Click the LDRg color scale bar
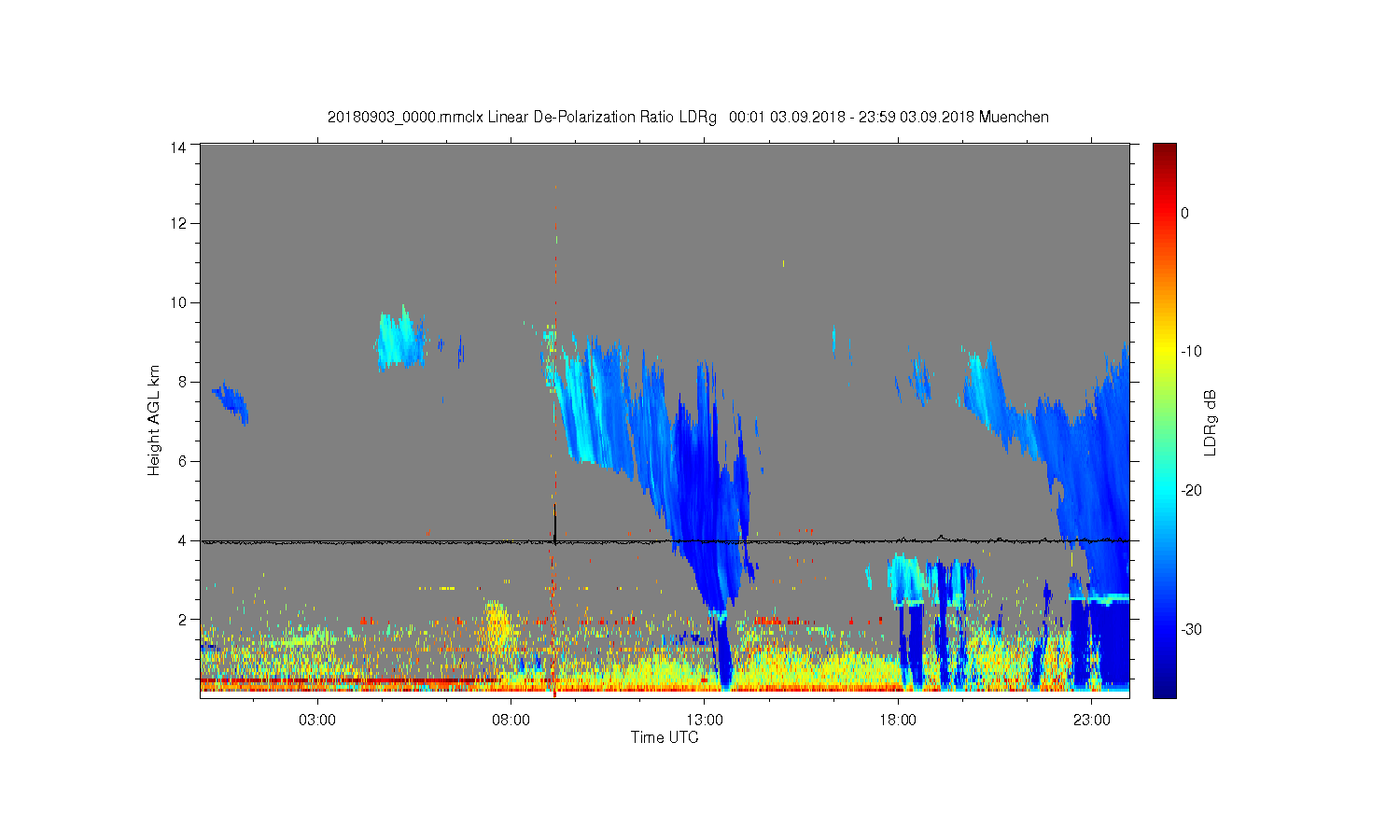This screenshot has height=840, width=1400. tap(1164, 420)
